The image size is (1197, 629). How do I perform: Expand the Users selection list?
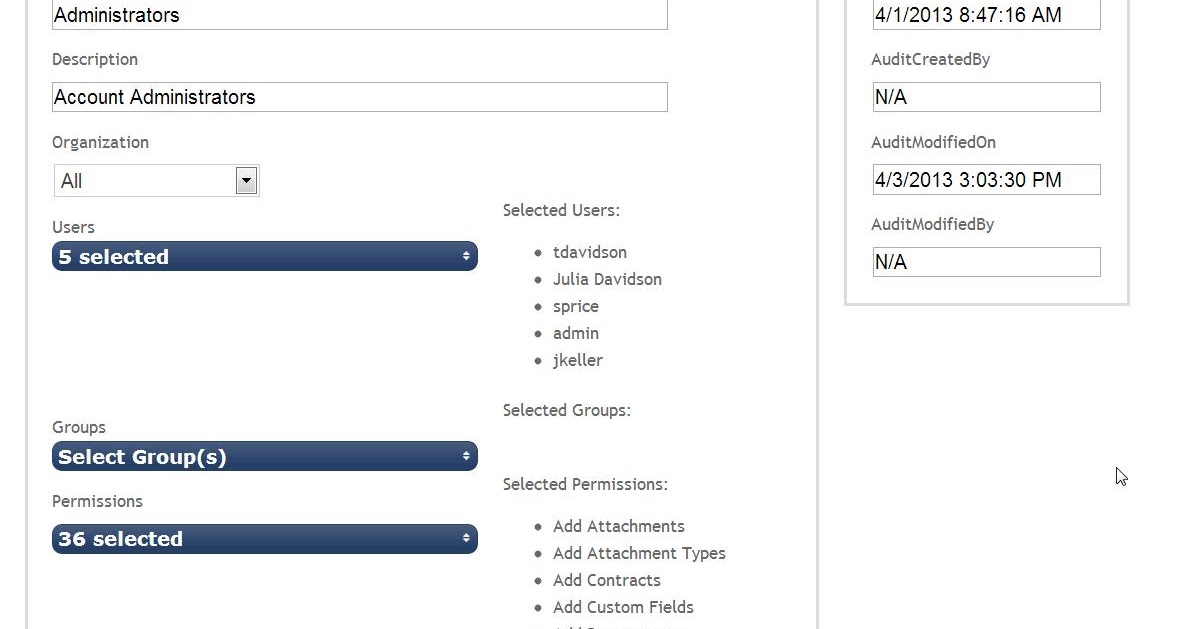pyautogui.click(x=264, y=256)
